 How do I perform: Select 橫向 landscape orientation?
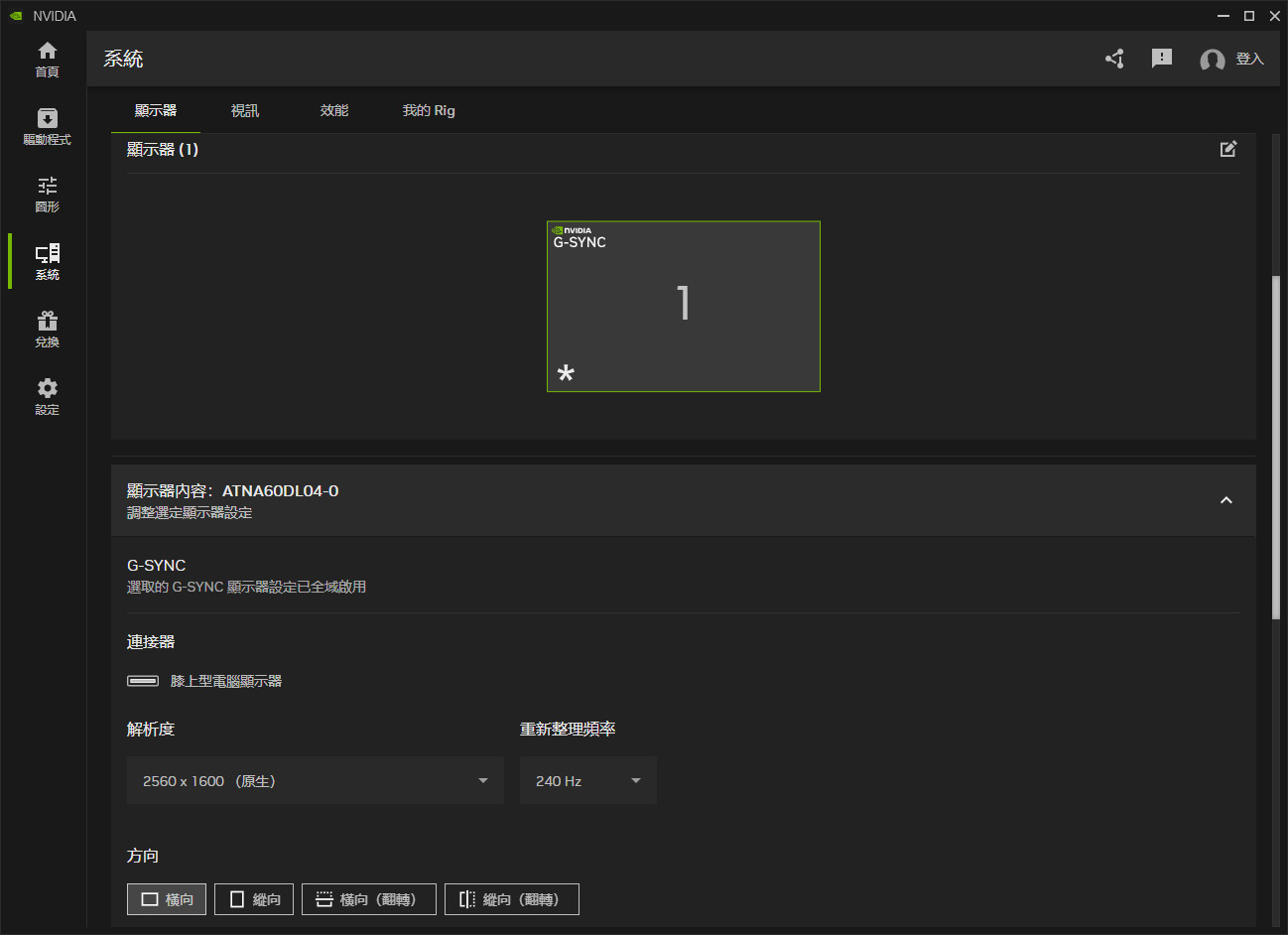(x=167, y=899)
